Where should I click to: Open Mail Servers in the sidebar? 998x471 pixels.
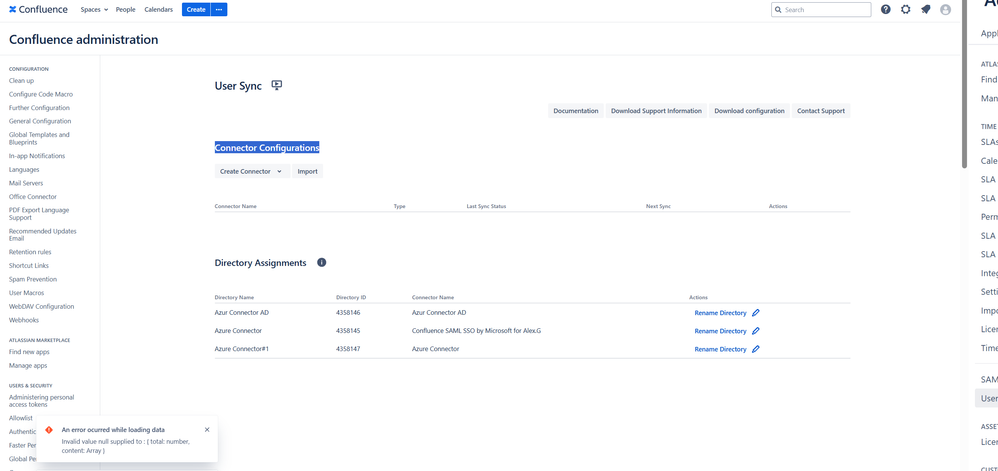26,183
